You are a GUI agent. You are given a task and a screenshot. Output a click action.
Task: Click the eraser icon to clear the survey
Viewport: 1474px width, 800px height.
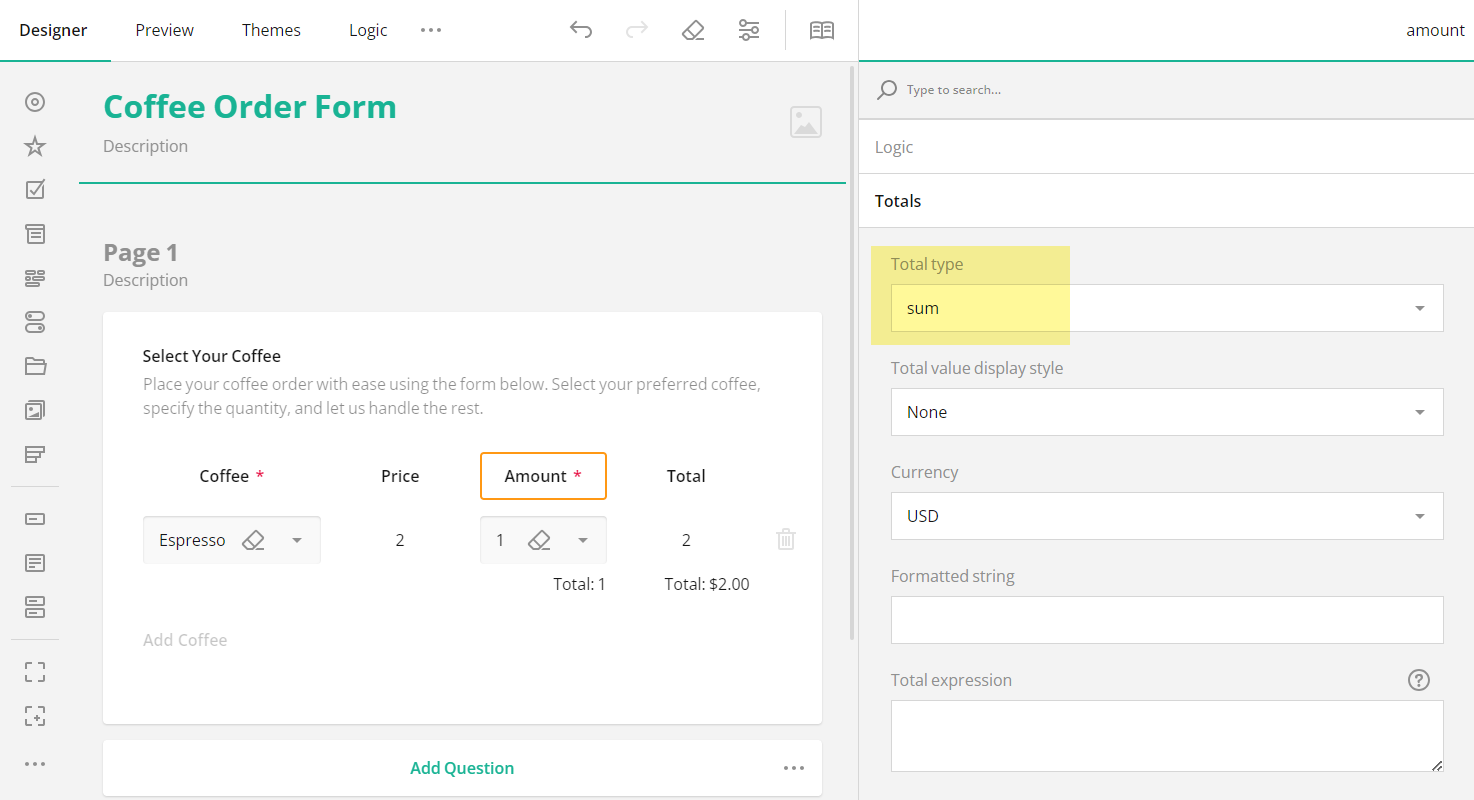click(x=693, y=30)
